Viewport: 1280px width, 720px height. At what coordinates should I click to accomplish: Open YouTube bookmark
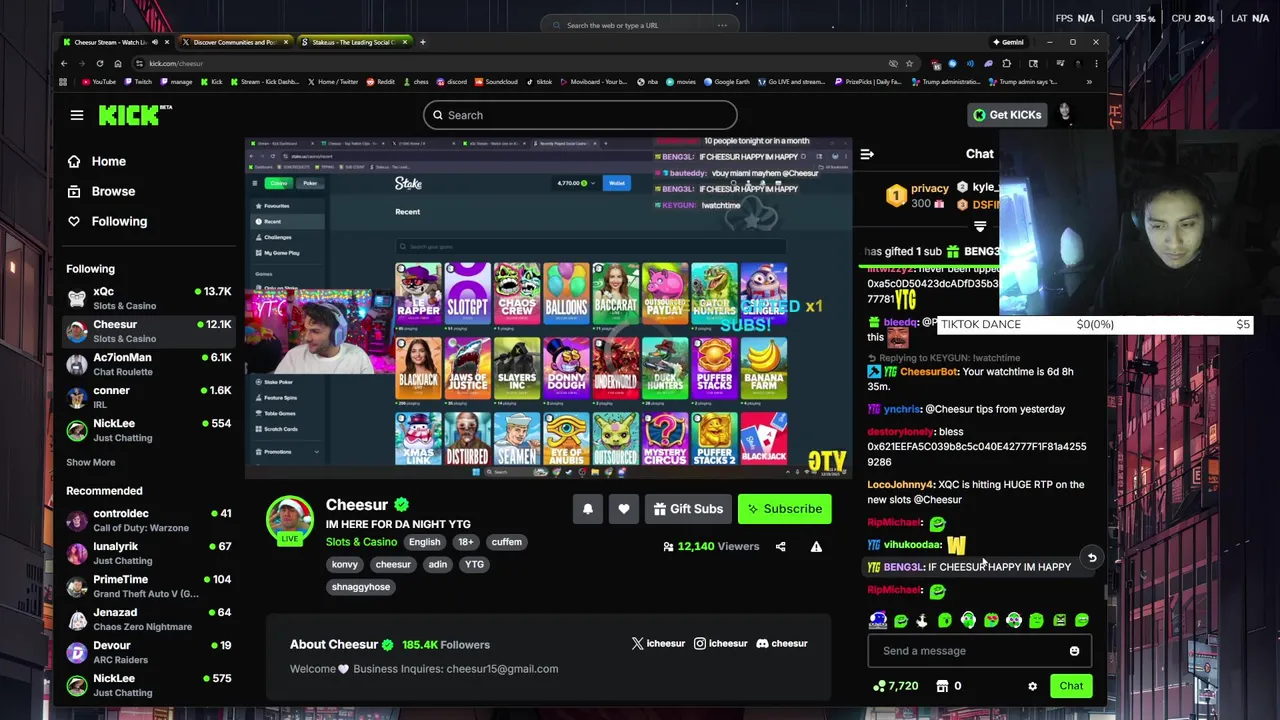(99, 82)
